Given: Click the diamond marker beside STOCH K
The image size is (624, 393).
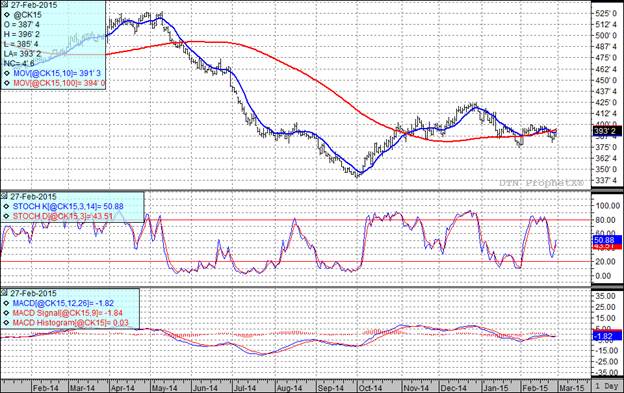Looking at the screenshot, I should point(6,206).
